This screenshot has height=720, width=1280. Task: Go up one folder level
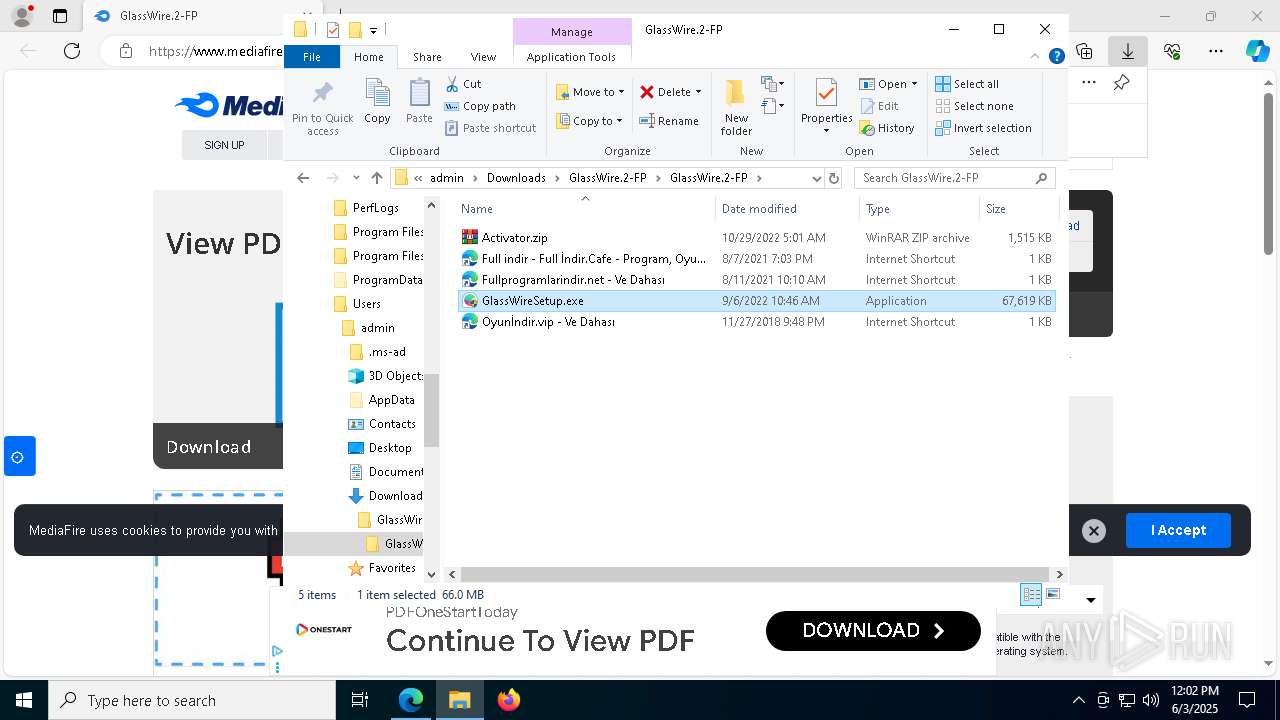tap(376, 178)
